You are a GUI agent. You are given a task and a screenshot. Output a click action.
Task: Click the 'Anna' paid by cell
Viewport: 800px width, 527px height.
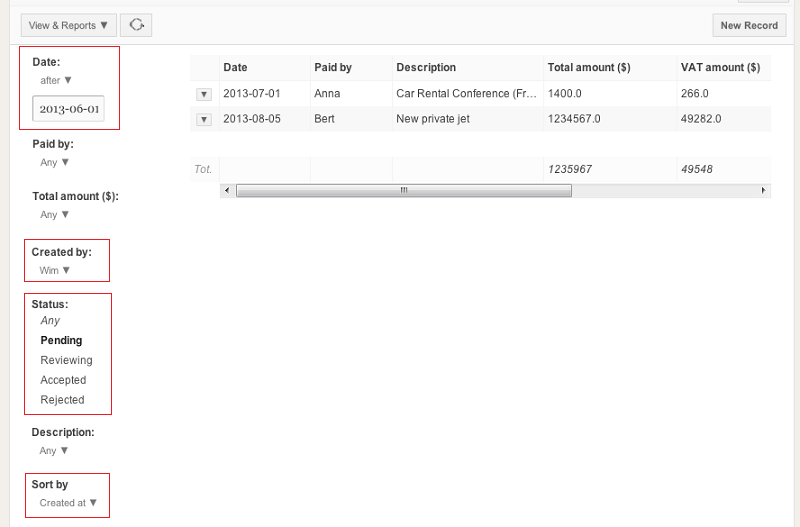point(327,94)
